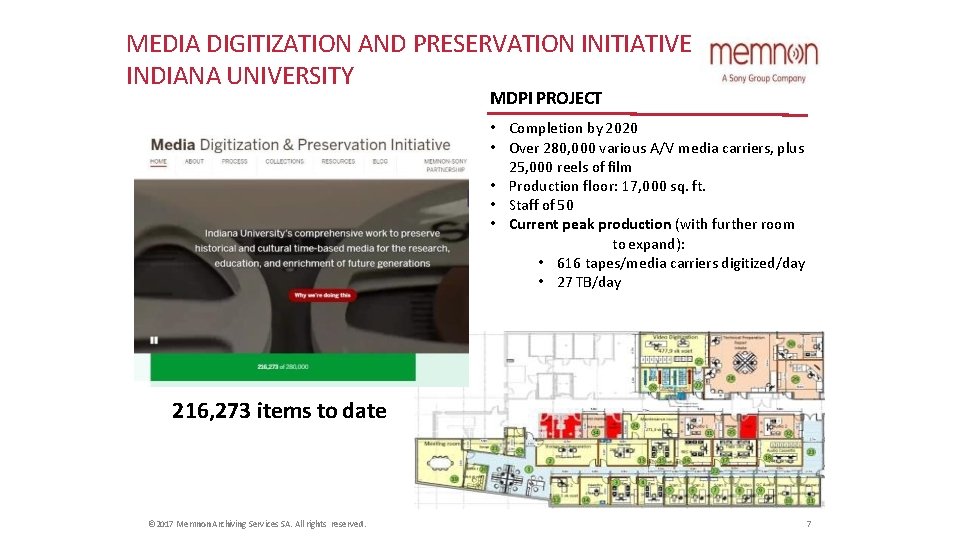Click the green 216,273 of 280,000 progress bar
960x540 pixels.
(283, 367)
